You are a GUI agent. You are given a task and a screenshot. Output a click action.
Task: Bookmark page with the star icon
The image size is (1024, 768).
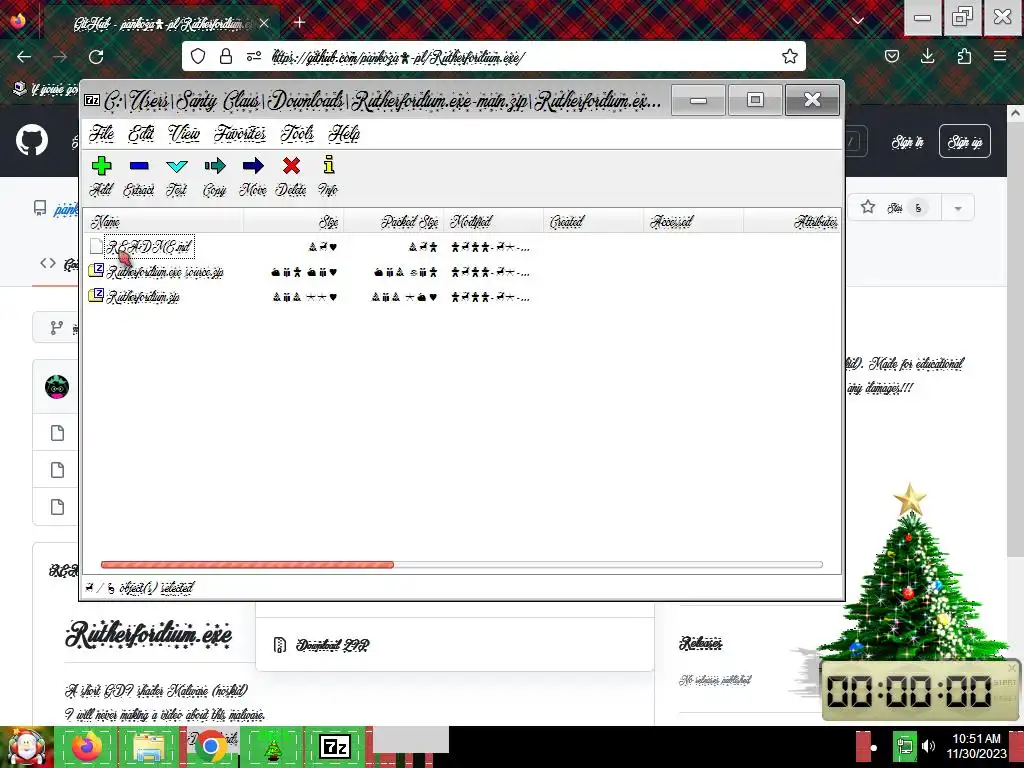790,56
